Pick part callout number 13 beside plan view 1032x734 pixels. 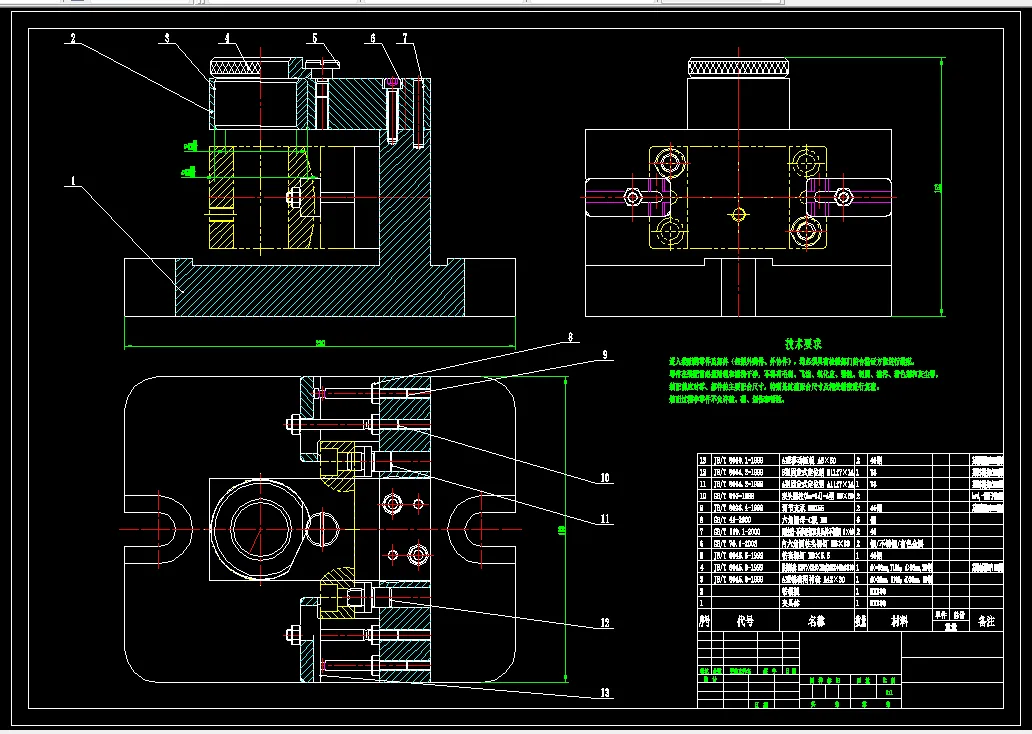coord(604,693)
